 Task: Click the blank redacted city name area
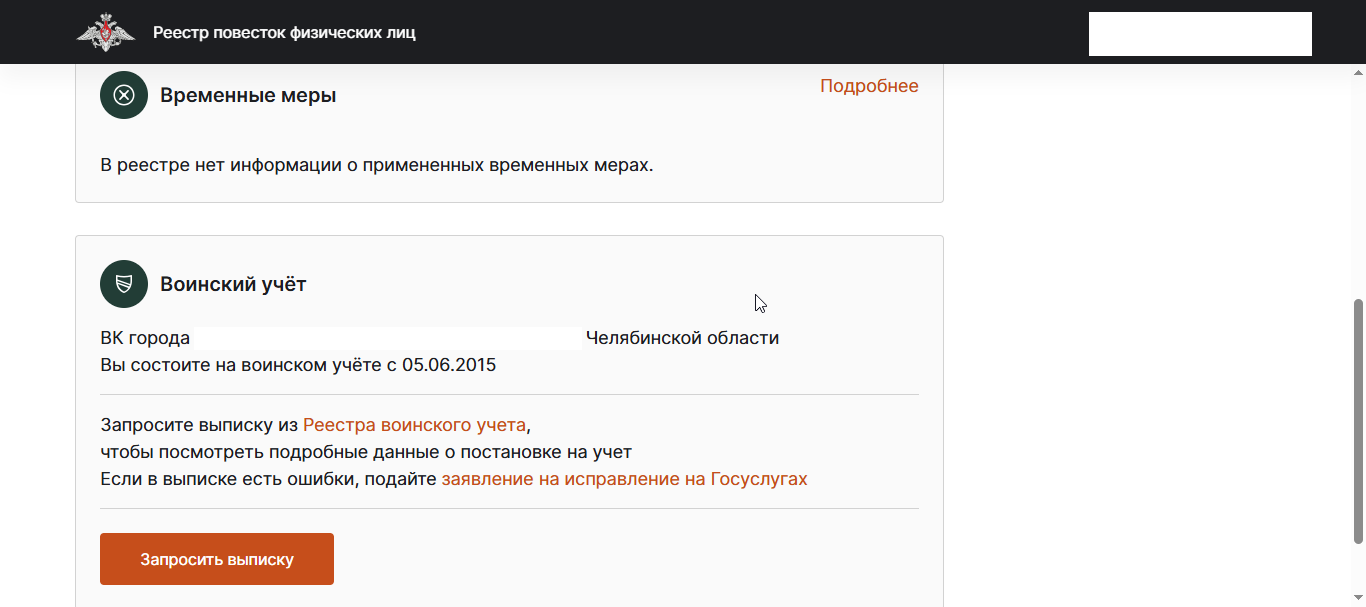[387, 338]
